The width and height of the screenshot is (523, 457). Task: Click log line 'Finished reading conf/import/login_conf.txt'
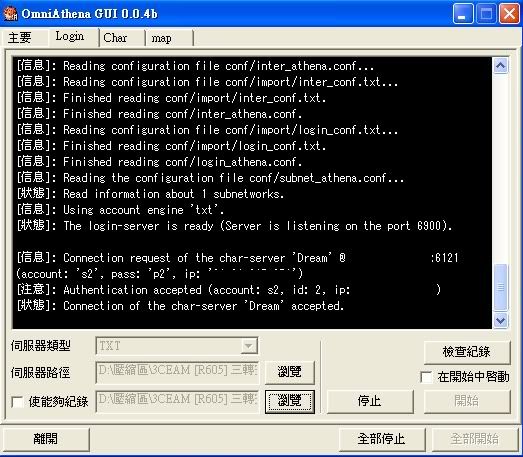point(171,146)
